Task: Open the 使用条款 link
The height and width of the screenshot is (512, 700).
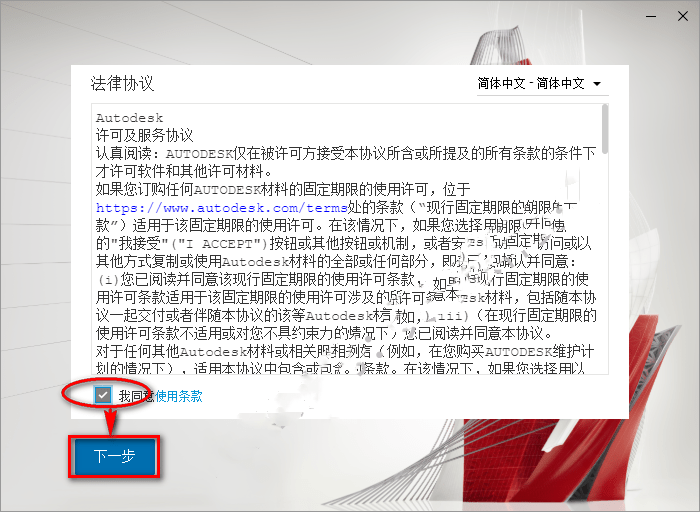Action: click(179, 396)
